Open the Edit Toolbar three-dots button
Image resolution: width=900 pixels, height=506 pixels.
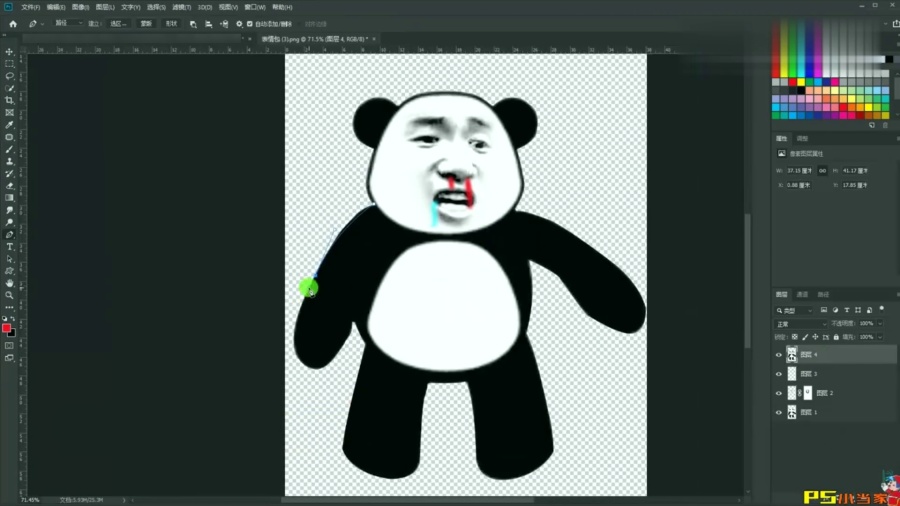coord(9,308)
